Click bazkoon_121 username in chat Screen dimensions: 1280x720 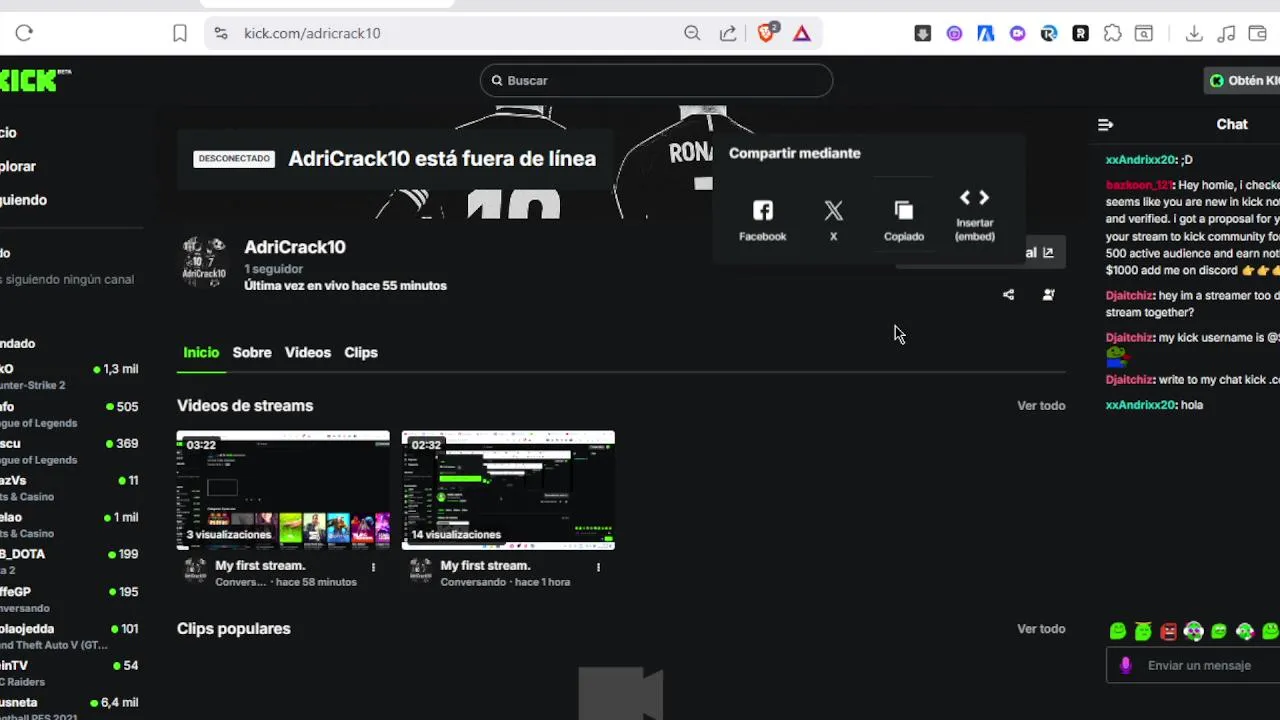pos(1139,185)
